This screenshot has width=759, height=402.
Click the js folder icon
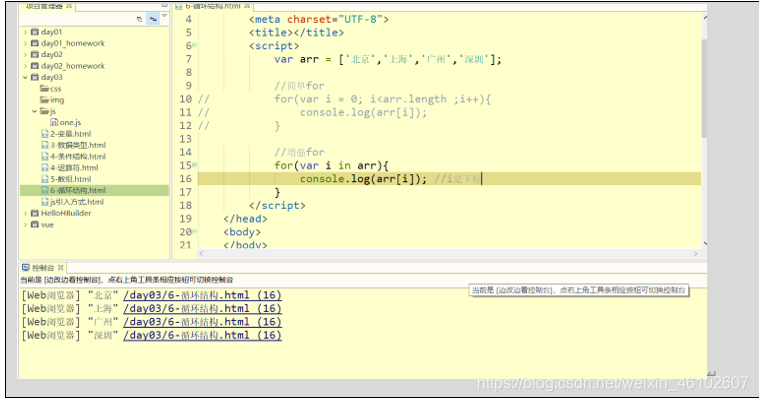[x=45, y=111]
